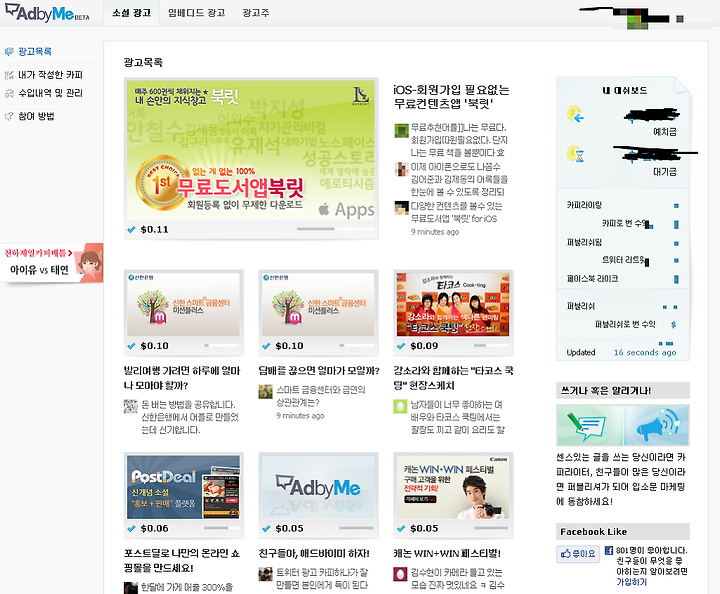Click 페이스북 라이크 in the dashboard
720x594 pixels.
[x=592, y=279]
